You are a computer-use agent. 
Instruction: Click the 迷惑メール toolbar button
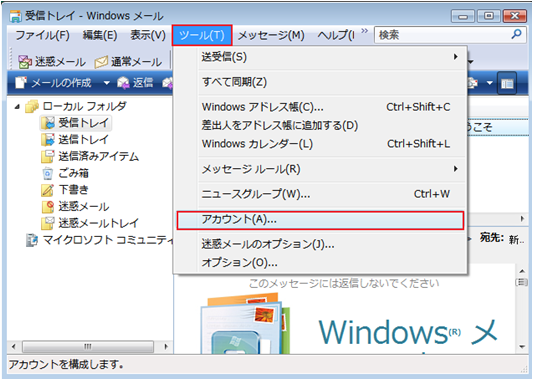pyautogui.click(x=52, y=62)
